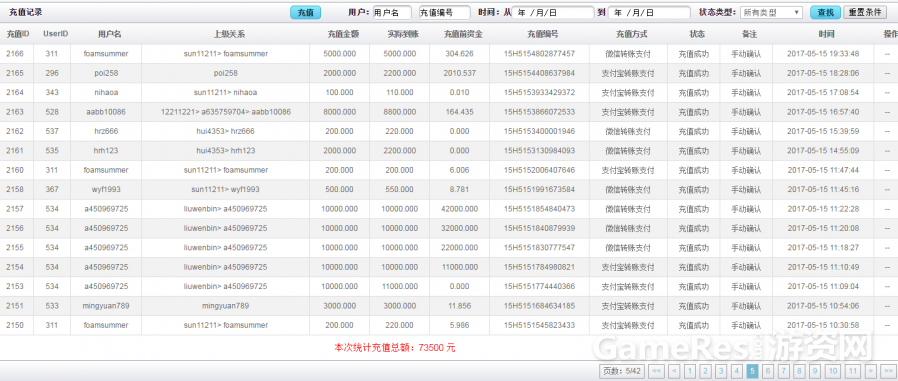Select username wyf1993 cell
898x381 pixels.
[x=106, y=190]
